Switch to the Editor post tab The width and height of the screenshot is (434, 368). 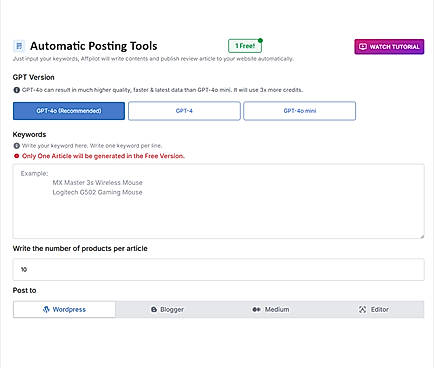[373, 309]
